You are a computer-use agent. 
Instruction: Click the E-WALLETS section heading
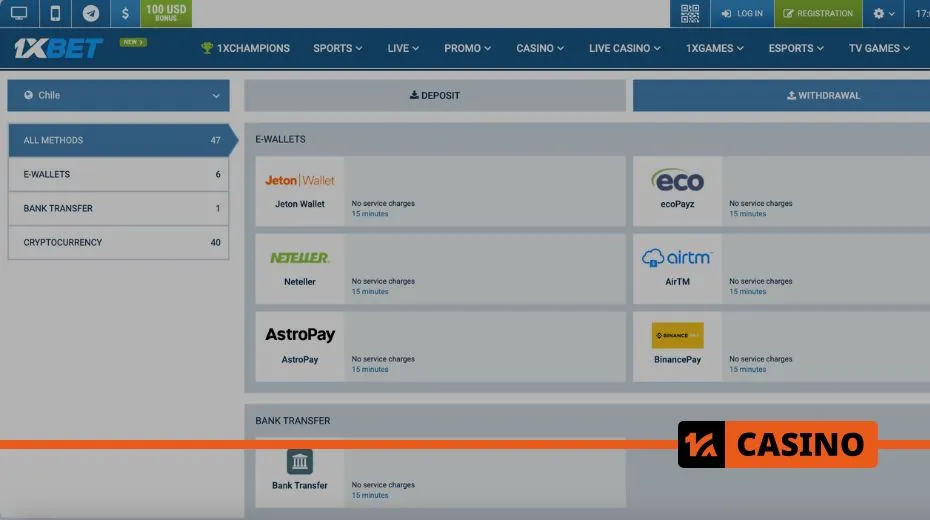point(280,139)
